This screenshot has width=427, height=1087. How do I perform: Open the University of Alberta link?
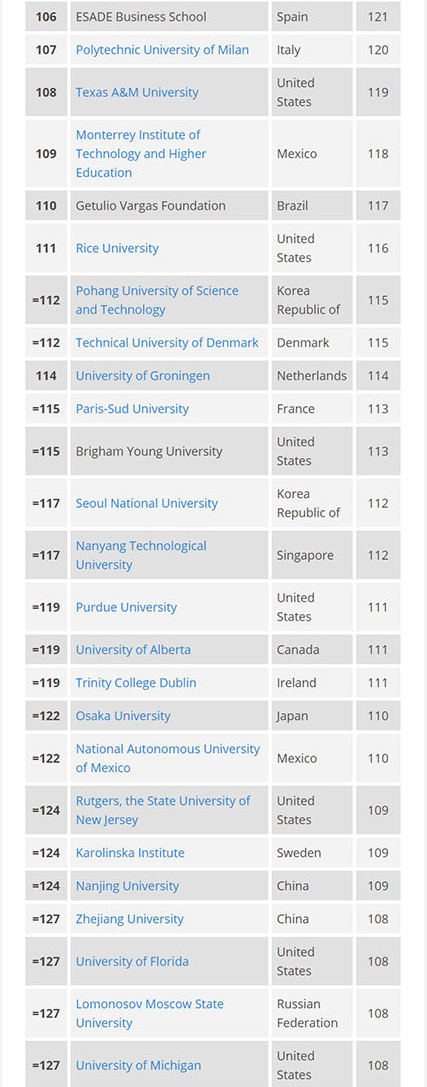pyautogui.click(x=133, y=650)
